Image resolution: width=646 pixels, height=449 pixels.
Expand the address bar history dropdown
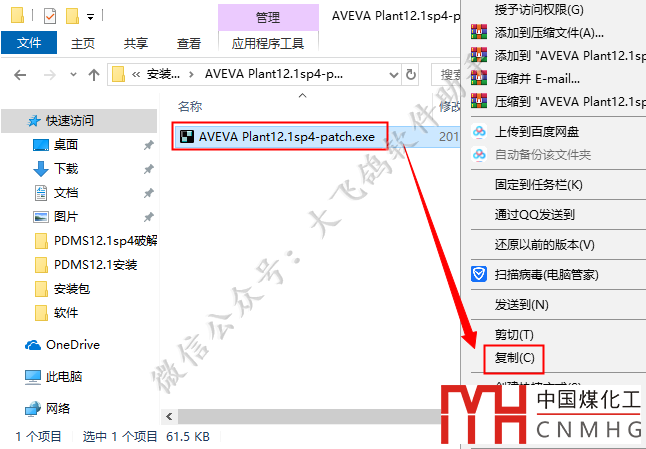tap(393, 75)
